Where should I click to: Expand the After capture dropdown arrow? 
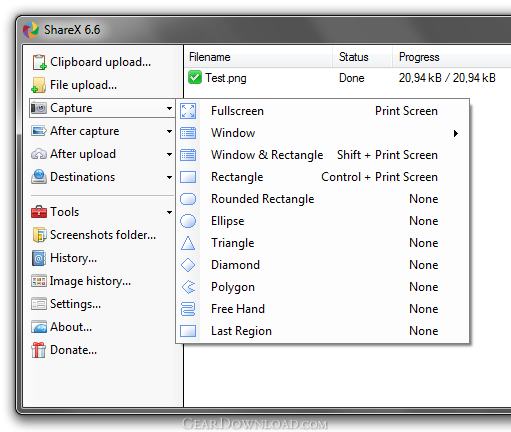click(169, 131)
